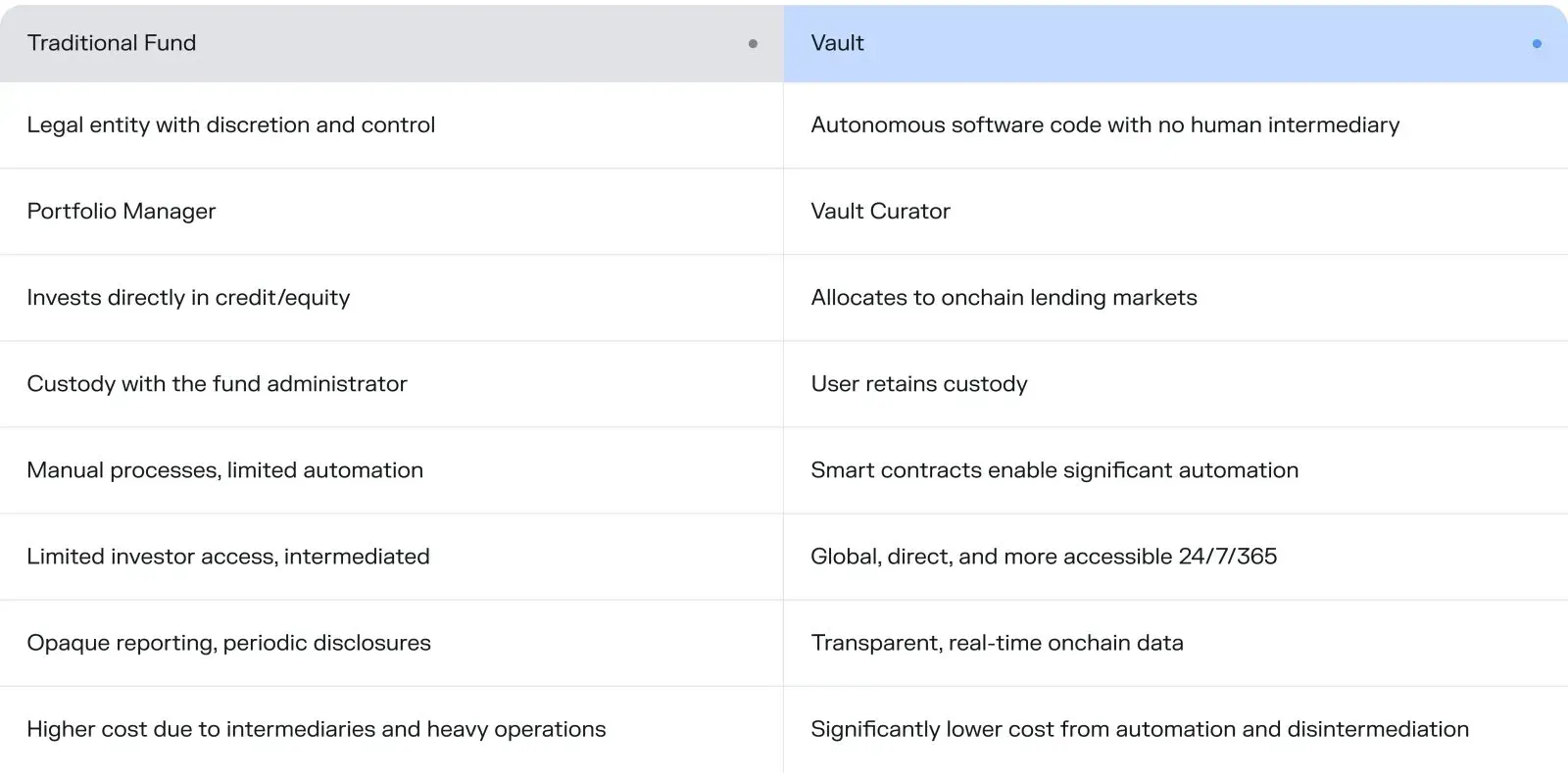
Task: Select the Portfolio Manager cell
Action: [x=122, y=212]
